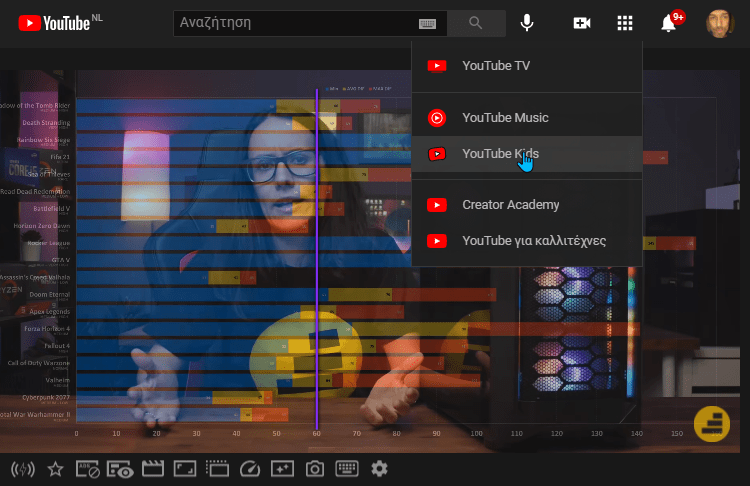The height and width of the screenshot is (486, 750).
Task: Select YouTube Kids menu entry
Action: point(527,154)
